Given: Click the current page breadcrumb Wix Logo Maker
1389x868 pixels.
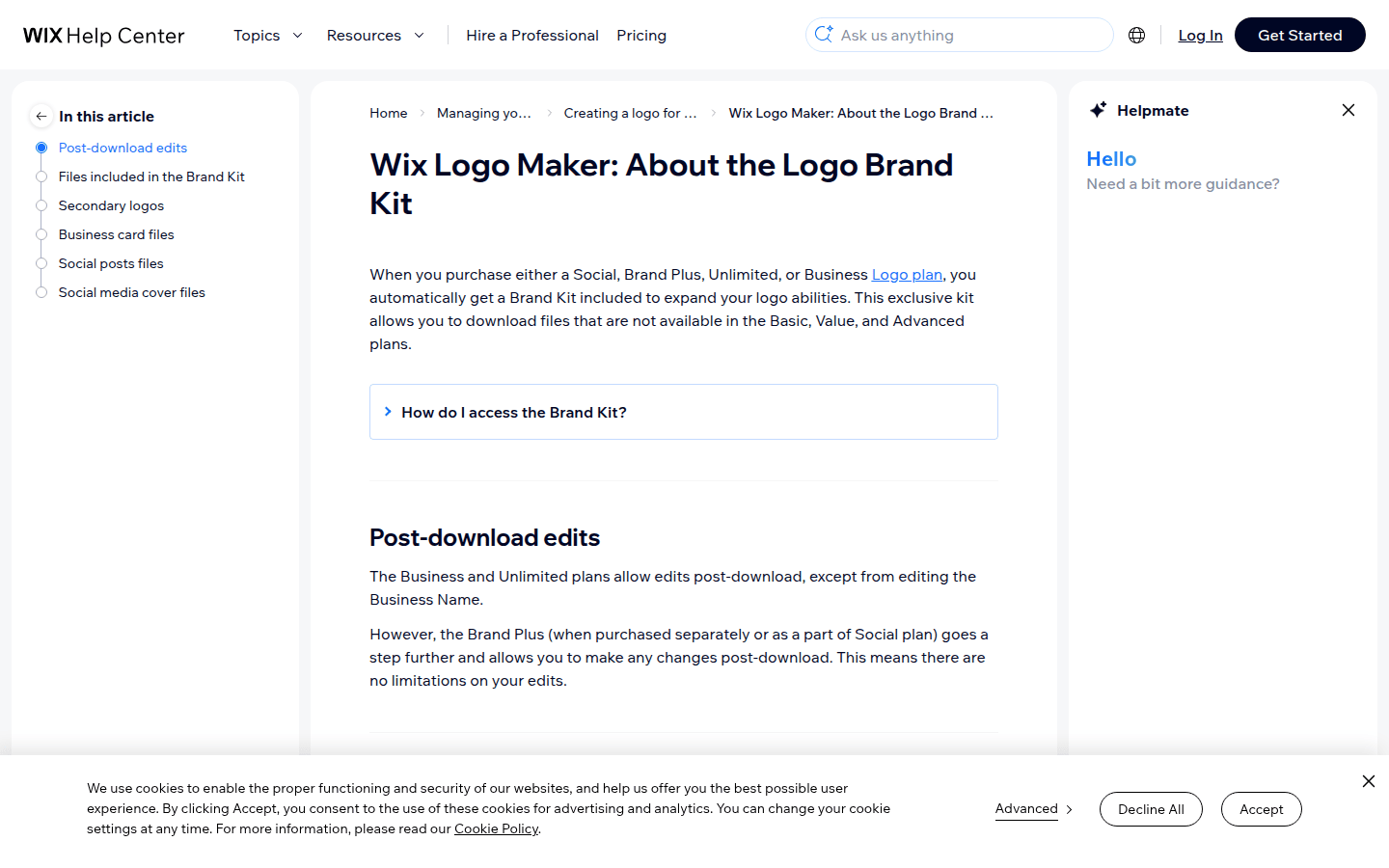Looking at the screenshot, I should [x=860, y=113].
